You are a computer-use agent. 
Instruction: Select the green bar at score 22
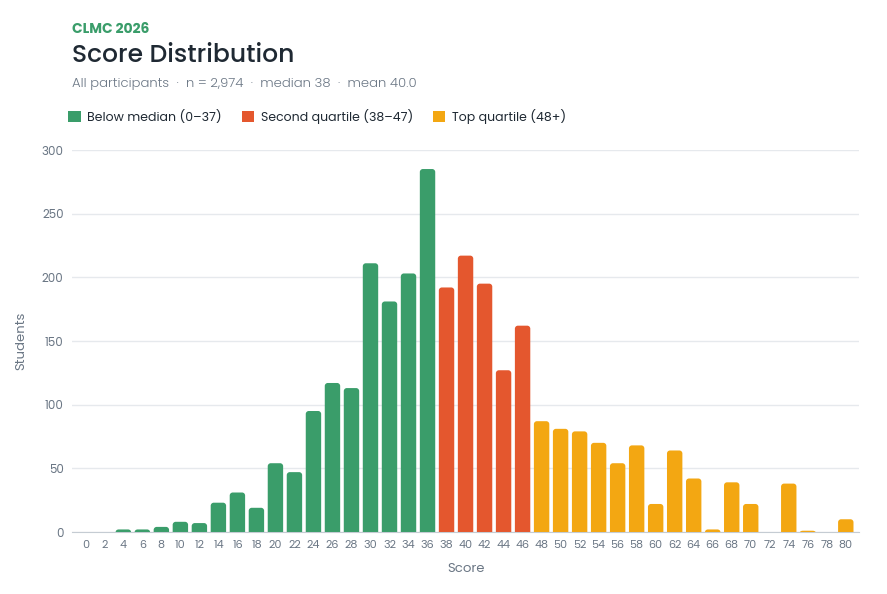click(294, 502)
